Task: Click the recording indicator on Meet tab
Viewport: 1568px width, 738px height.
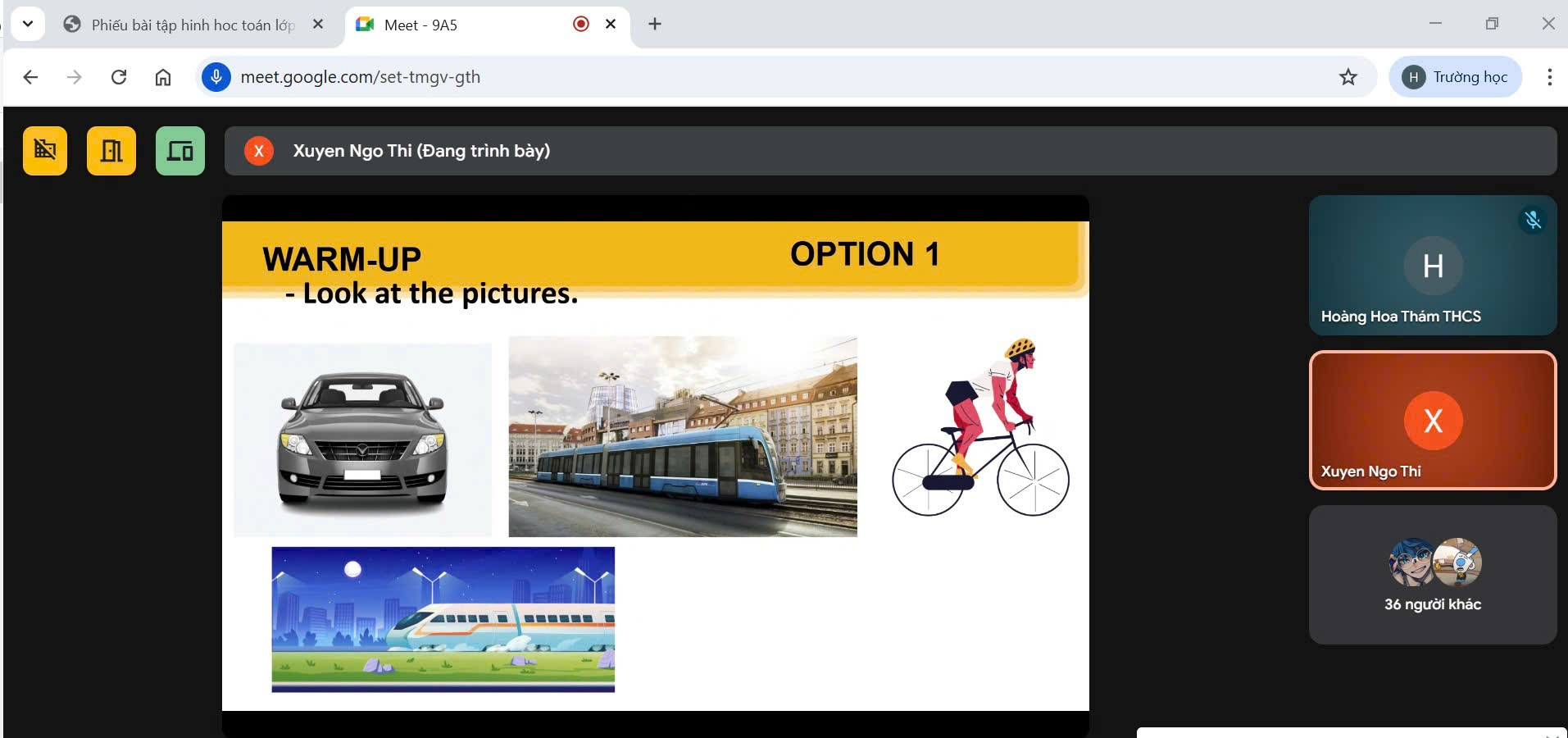Action: 581,25
